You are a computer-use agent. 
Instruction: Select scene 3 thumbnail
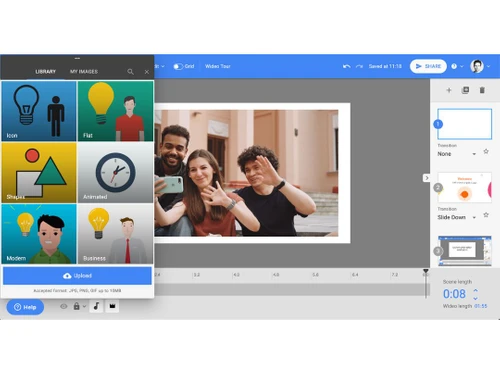click(464, 251)
